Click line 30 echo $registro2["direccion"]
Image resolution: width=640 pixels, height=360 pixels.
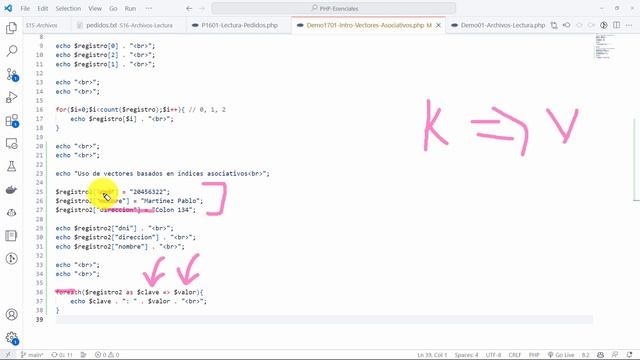coord(125,237)
